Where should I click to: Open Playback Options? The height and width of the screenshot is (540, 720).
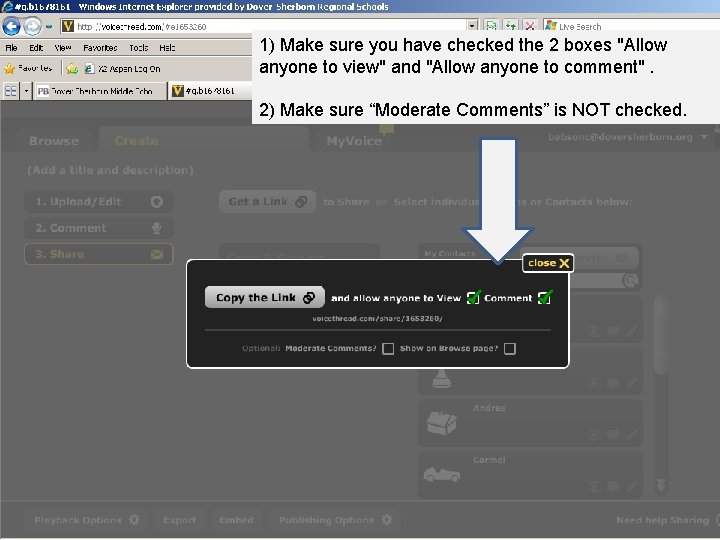pos(86,520)
